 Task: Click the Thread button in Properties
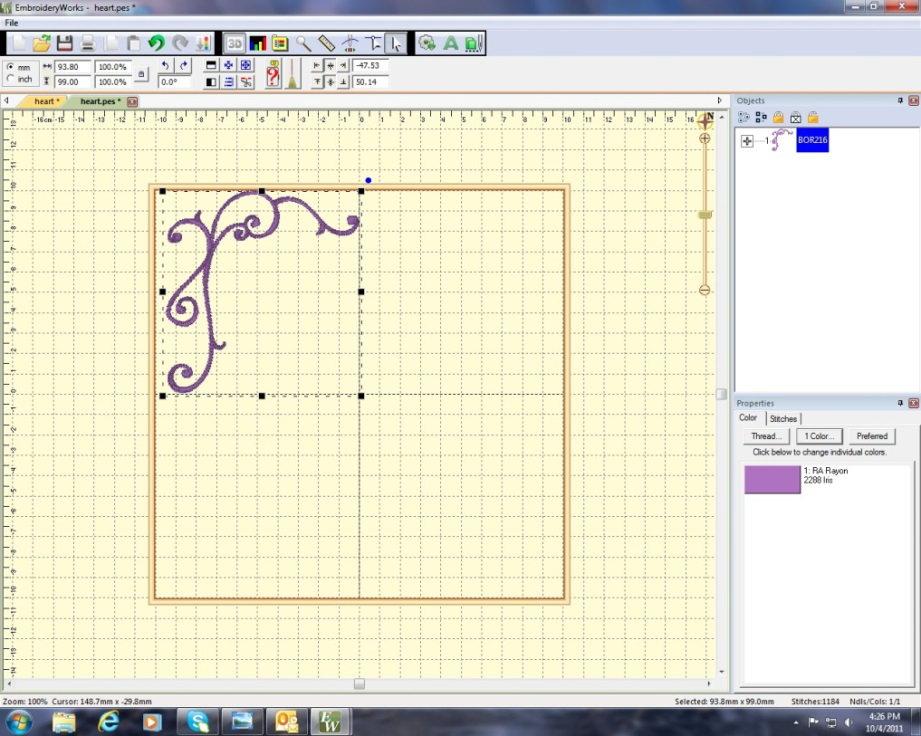point(765,436)
